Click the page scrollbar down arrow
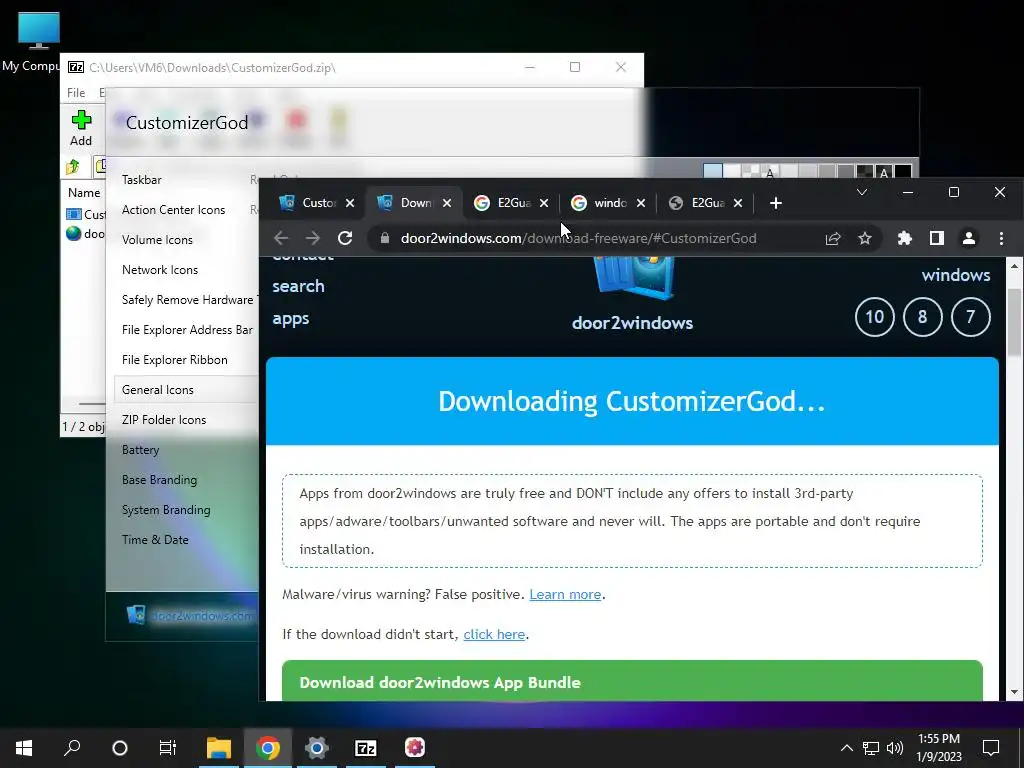Screen dimensions: 1024x768 point(1014,692)
